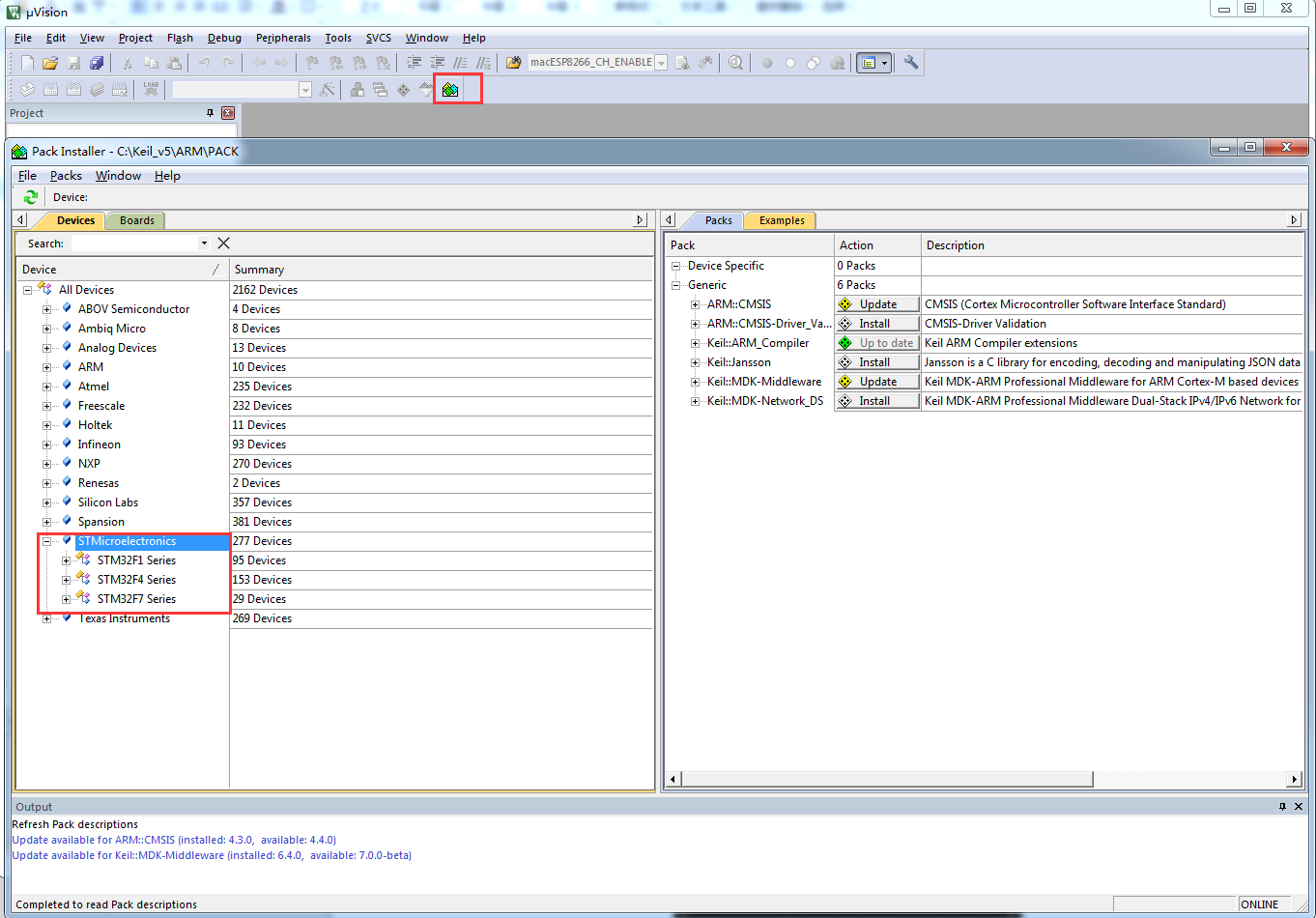
Task: Open the Pack Installer toolbar icon
Action: coord(450,90)
